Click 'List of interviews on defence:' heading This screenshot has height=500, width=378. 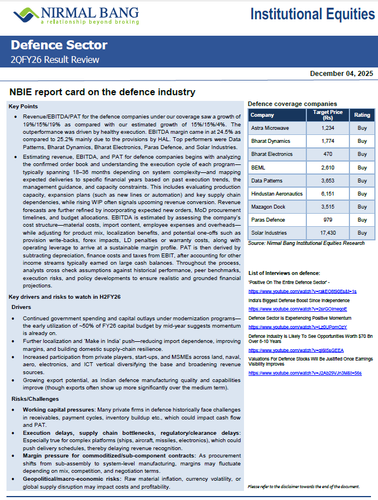[x=284, y=273]
